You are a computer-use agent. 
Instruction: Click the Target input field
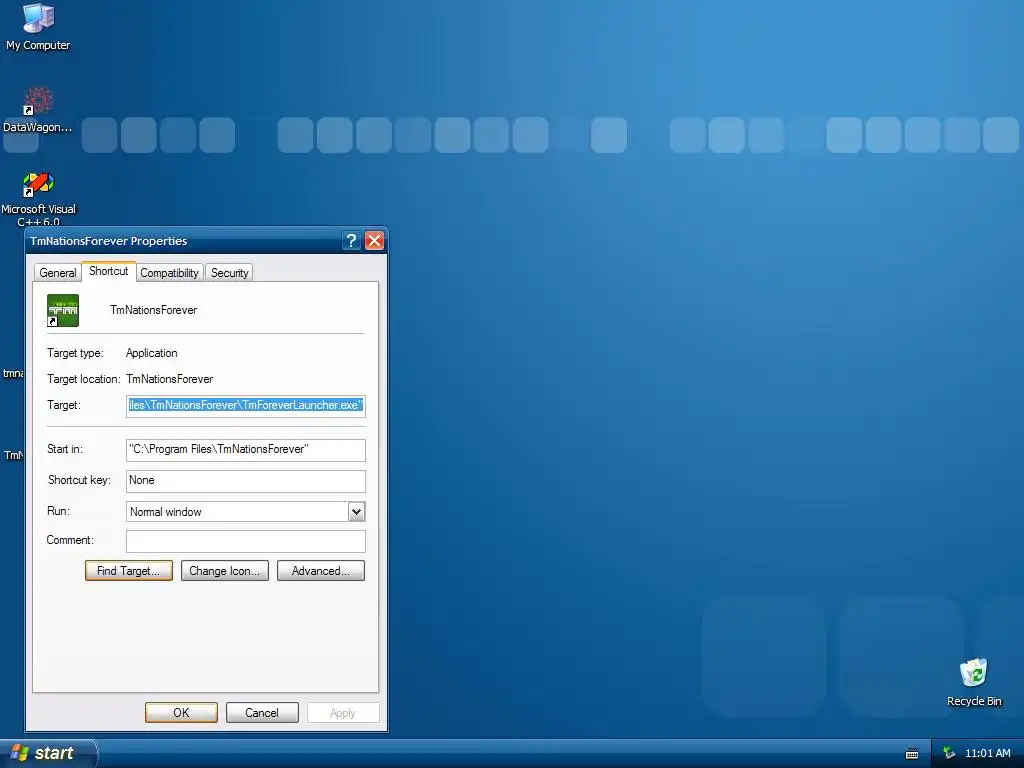tap(246, 406)
